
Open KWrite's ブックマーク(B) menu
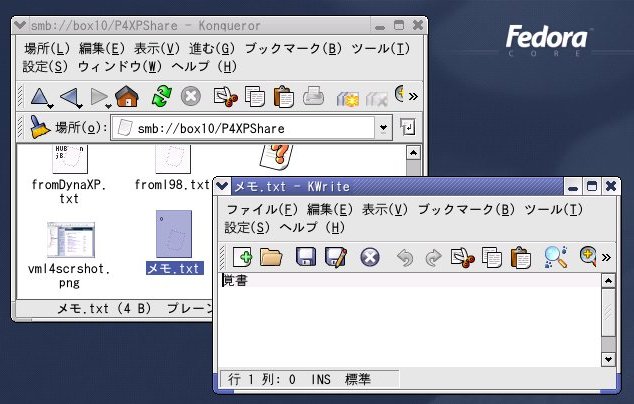tap(467, 209)
